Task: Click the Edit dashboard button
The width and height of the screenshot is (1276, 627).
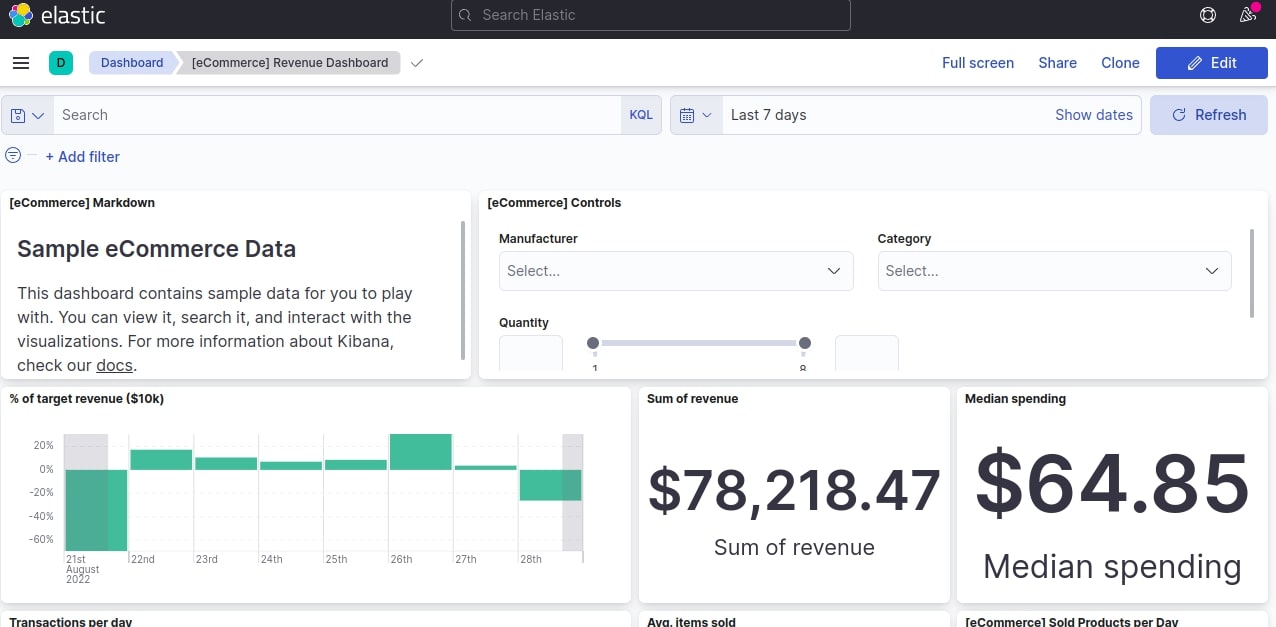Action: coord(1212,63)
